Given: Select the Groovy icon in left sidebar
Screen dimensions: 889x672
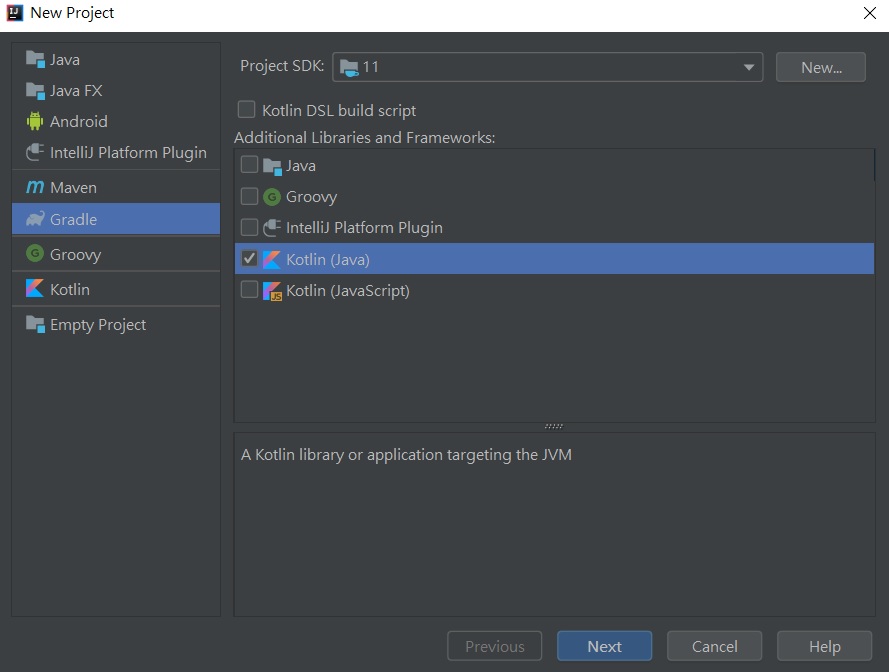Looking at the screenshot, I should 35,254.
